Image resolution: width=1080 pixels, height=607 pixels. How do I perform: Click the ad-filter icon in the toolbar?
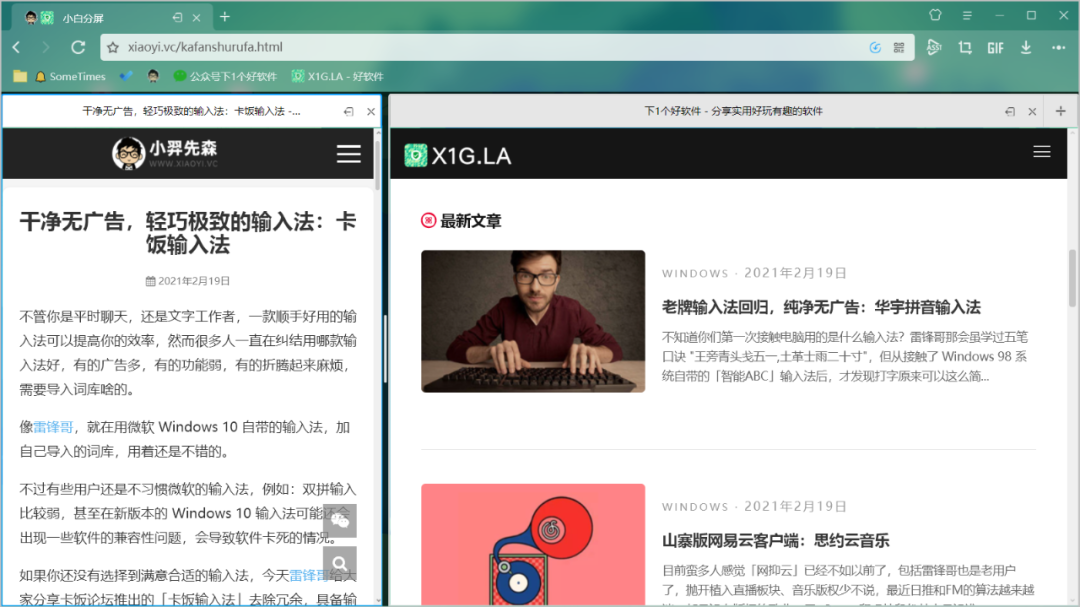[933, 47]
